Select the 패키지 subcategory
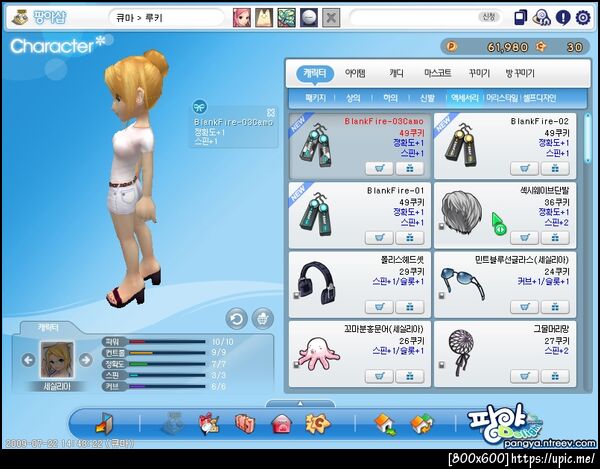This screenshot has height=469, width=600. (315, 98)
